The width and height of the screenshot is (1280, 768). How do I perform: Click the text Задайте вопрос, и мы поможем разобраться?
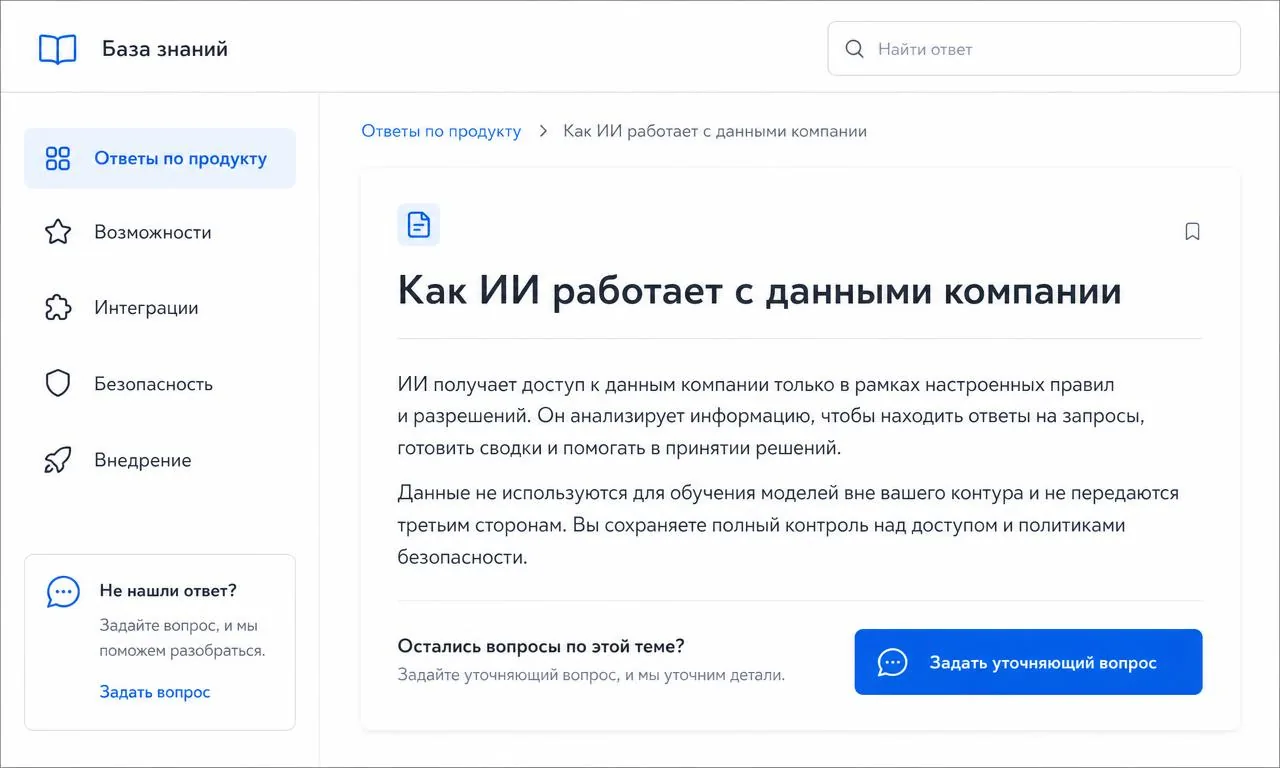(x=182, y=638)
